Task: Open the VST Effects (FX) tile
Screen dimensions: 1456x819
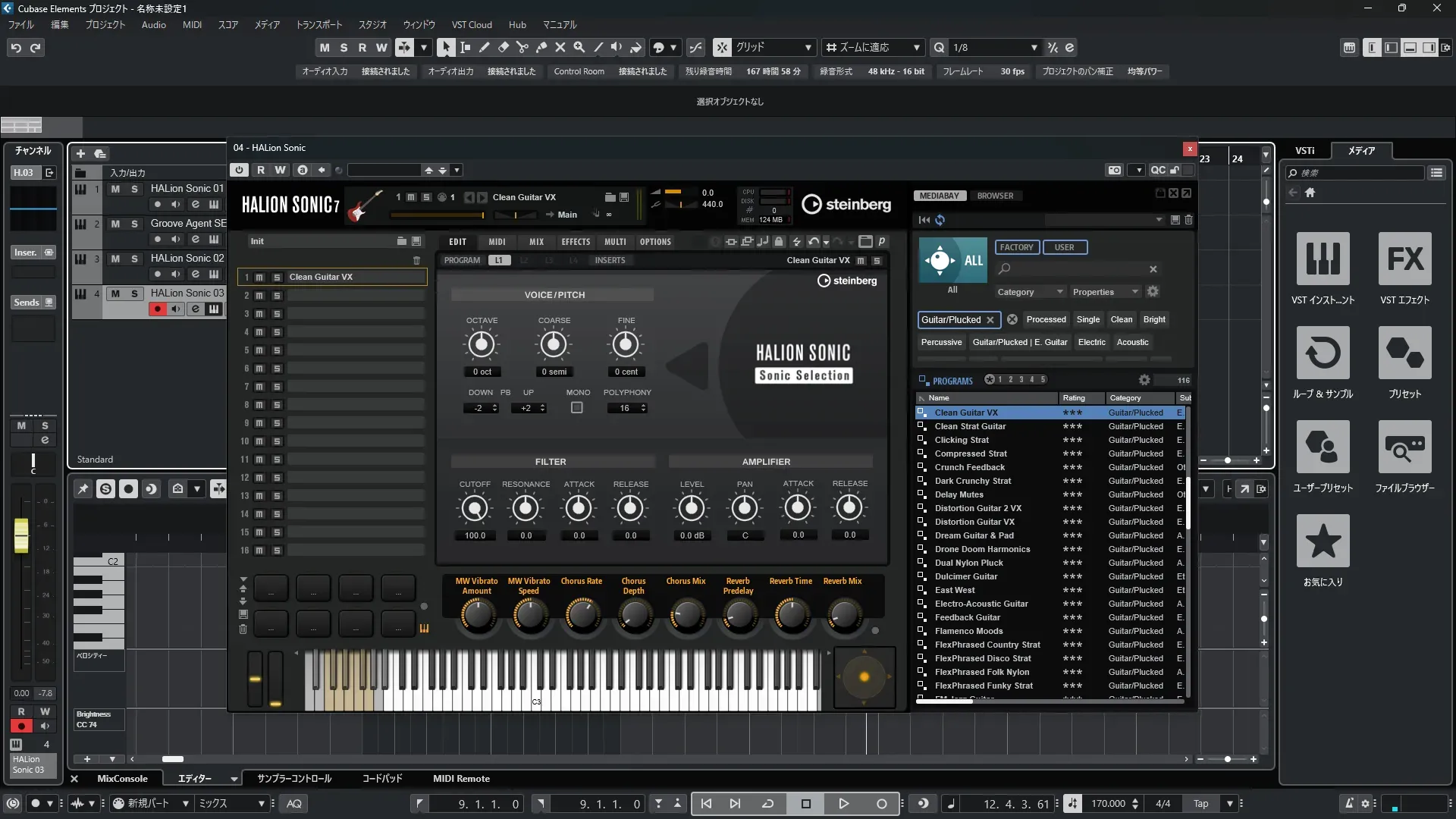Action: point(1404,259)
